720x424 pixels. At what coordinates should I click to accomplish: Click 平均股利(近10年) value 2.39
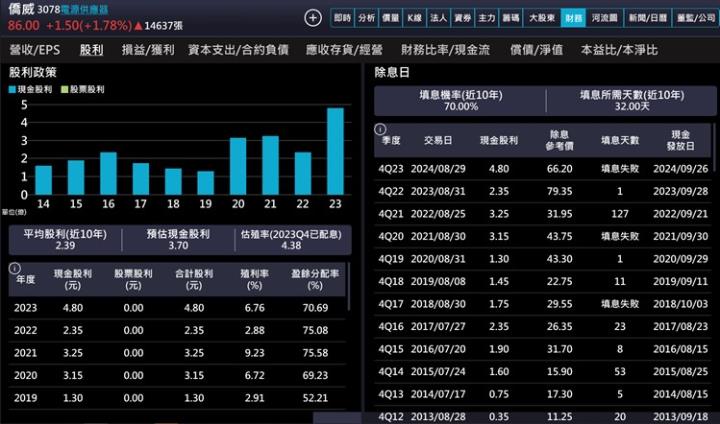tap(65, 245)
